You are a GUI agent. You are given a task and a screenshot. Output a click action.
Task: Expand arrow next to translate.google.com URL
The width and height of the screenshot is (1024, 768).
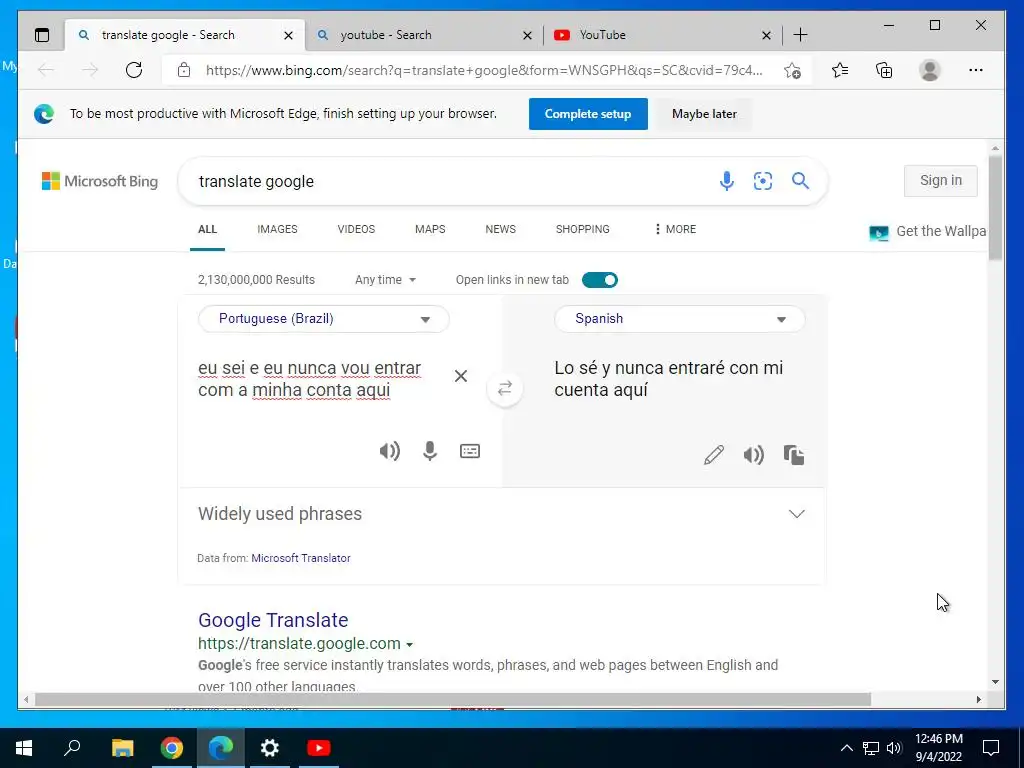click(409, 645)
